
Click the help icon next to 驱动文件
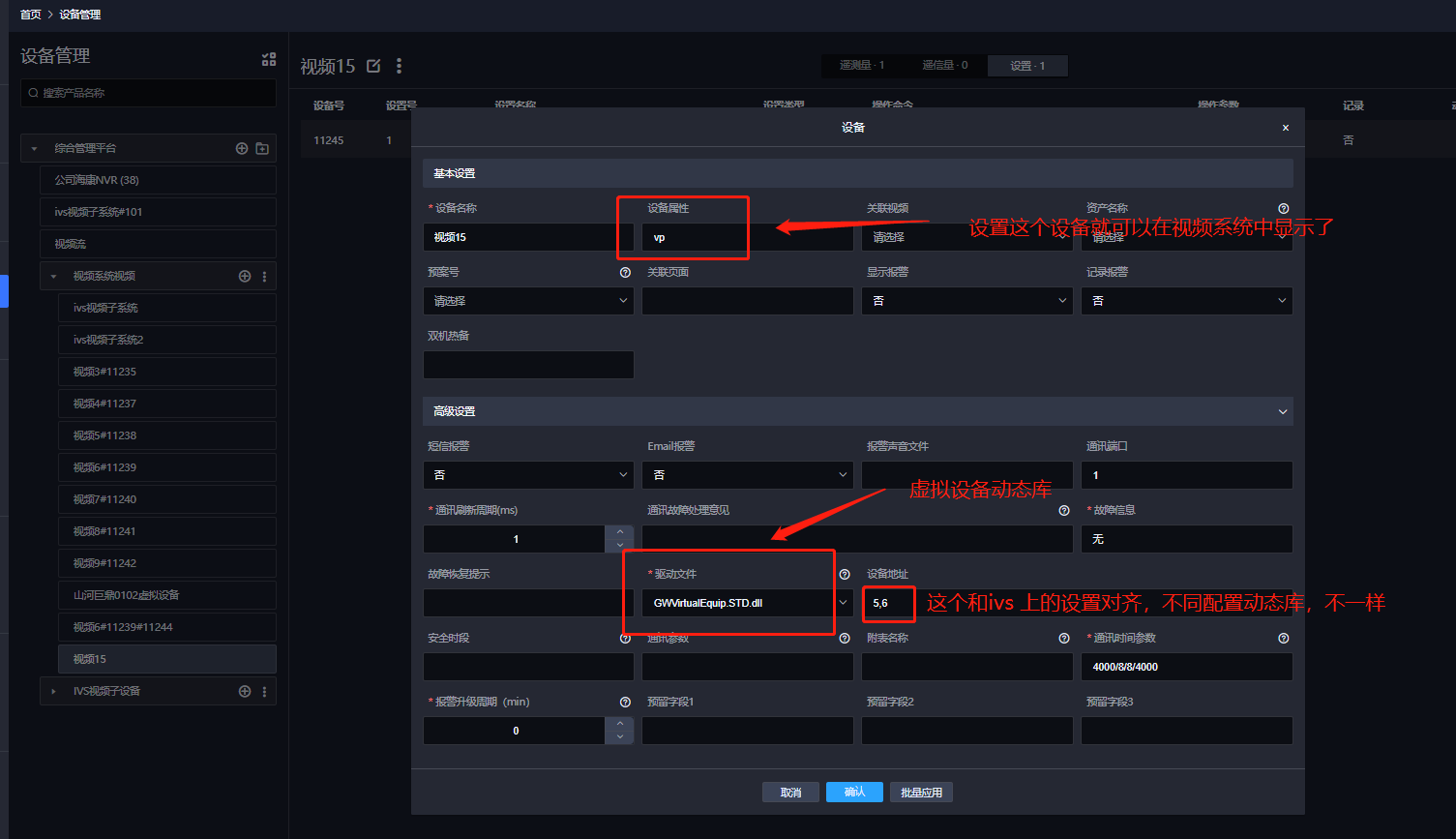pyautogui.click(x=845, y=574)
